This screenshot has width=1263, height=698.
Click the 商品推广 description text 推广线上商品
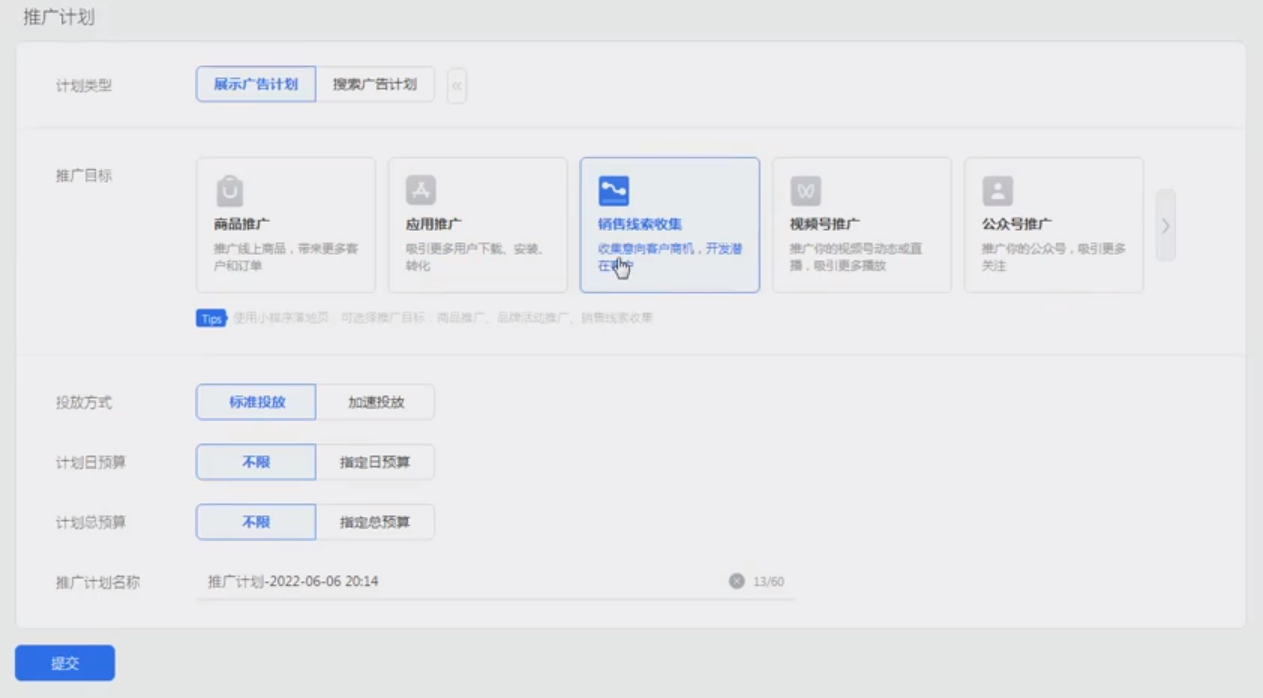286,257
